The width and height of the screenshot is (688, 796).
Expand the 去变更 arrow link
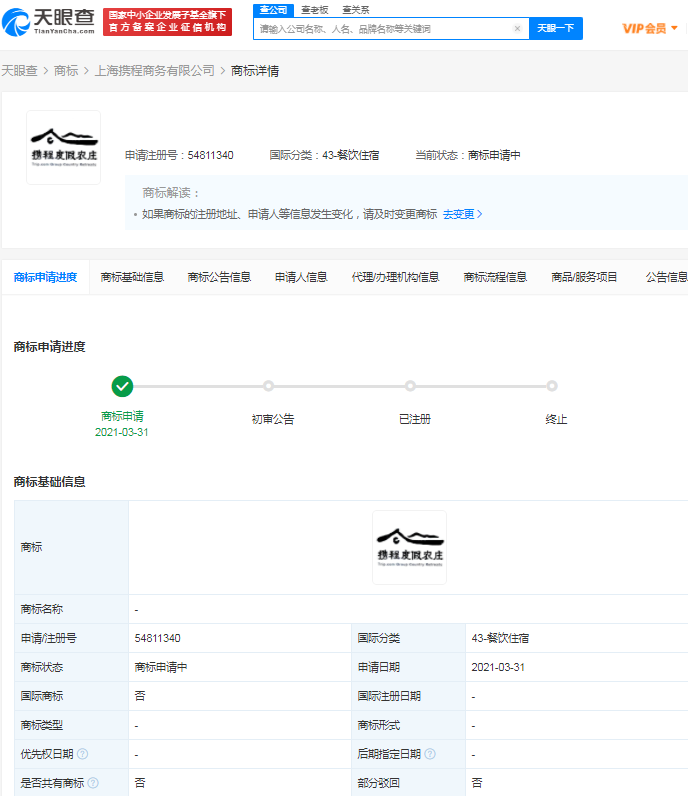463,214
